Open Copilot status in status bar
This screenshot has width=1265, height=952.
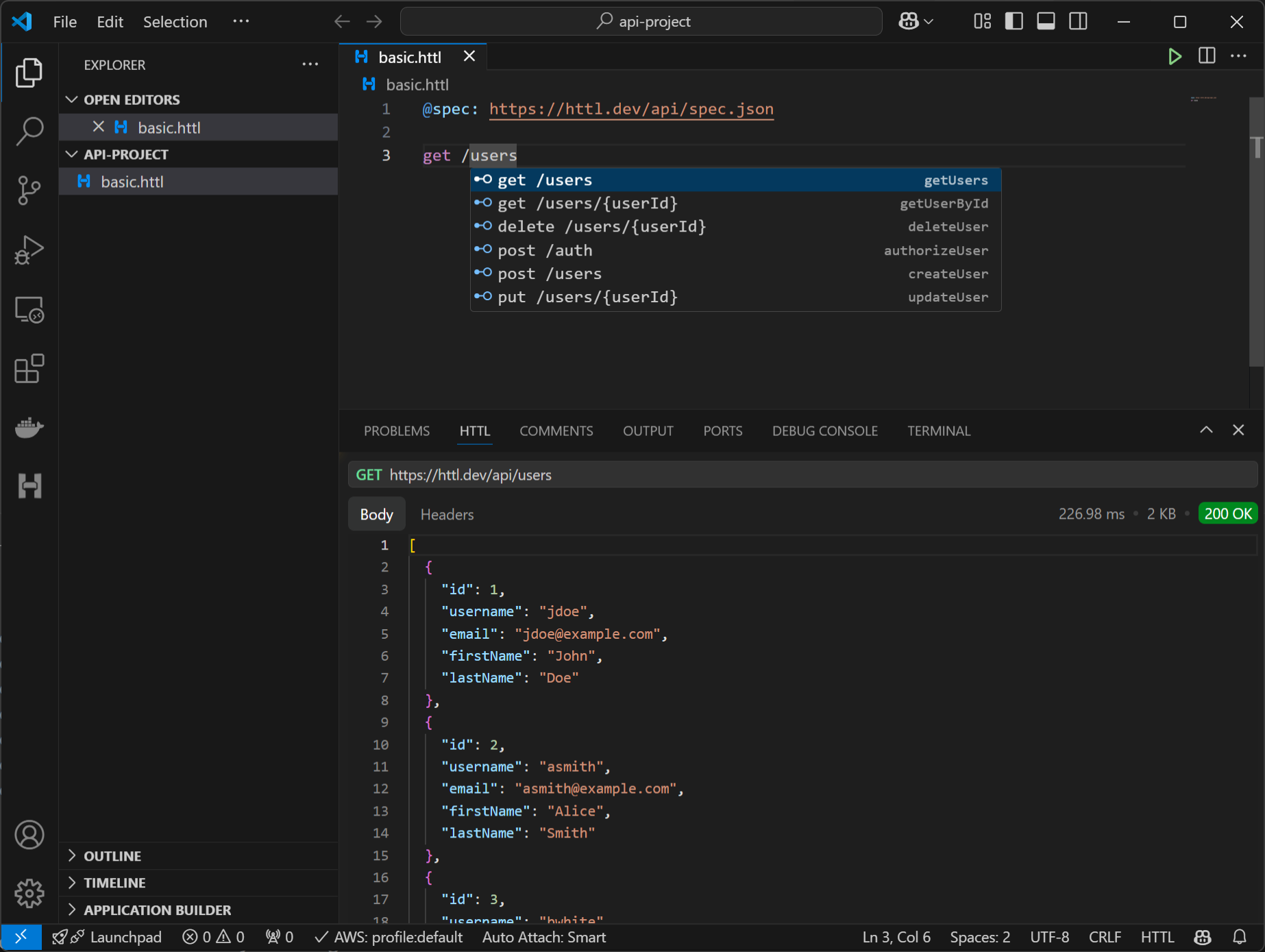point(1203,936)
